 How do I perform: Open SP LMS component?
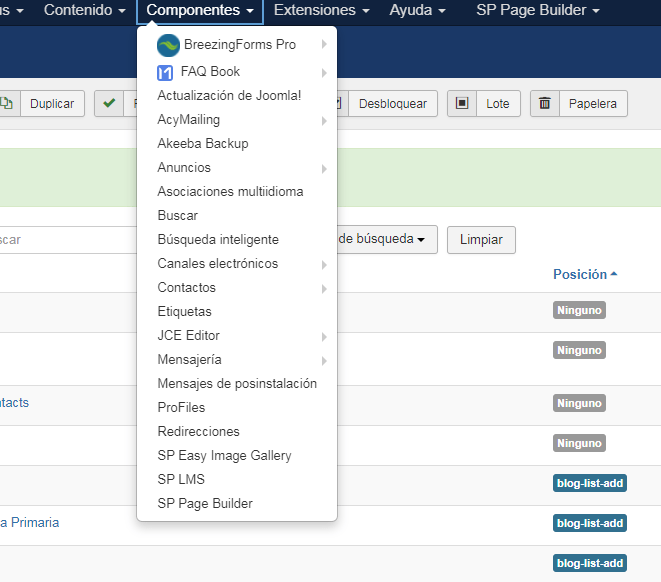click(x=181, y=480)
